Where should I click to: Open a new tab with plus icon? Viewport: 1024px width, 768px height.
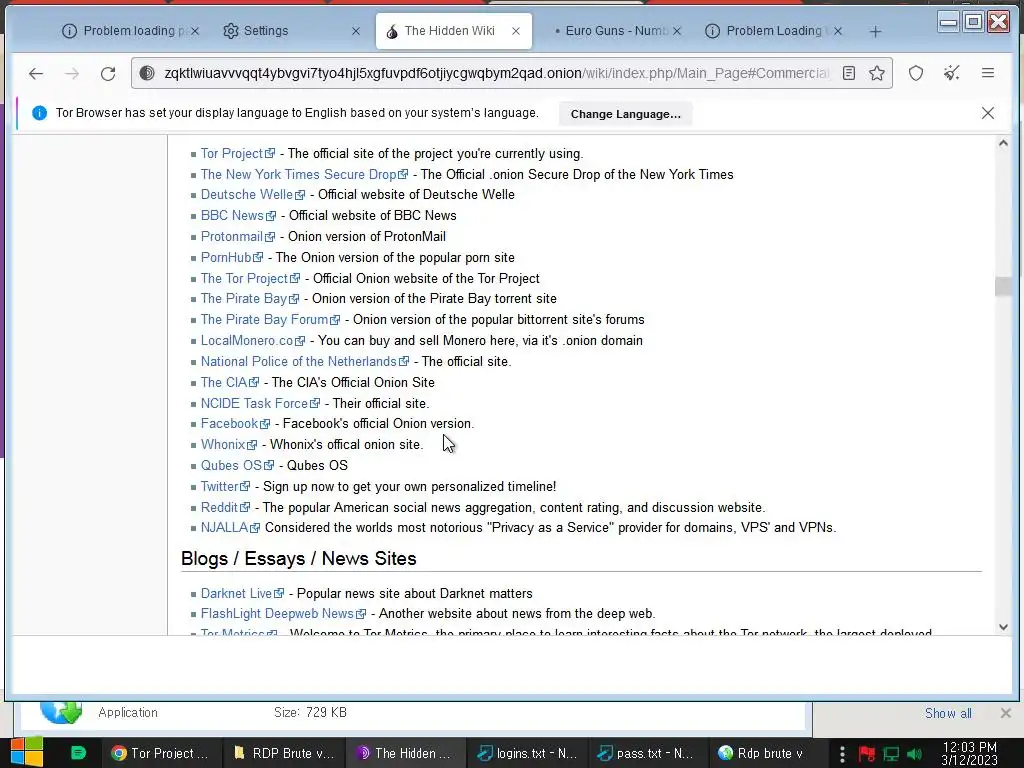pos(875,31)
